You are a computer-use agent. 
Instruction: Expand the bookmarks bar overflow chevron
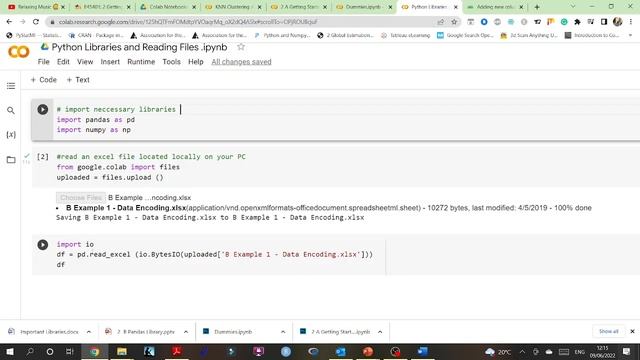click(x=631, y=36)
